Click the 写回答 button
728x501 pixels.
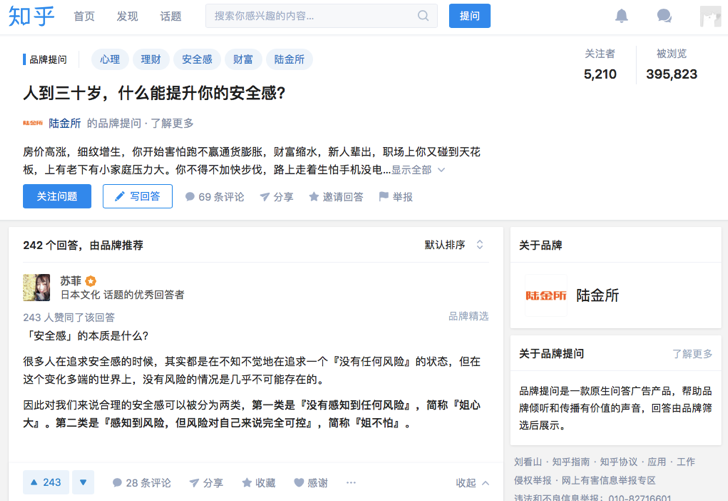tap(137, 196)
